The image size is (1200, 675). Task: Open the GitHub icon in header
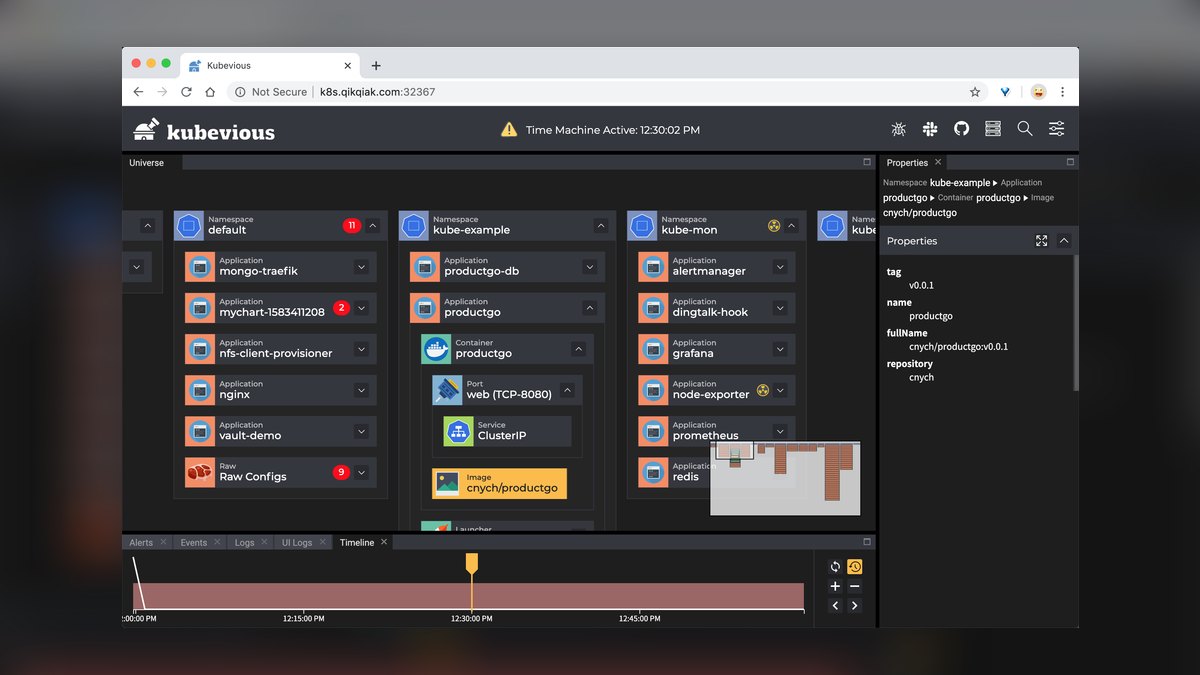click(x=961, y=129)
